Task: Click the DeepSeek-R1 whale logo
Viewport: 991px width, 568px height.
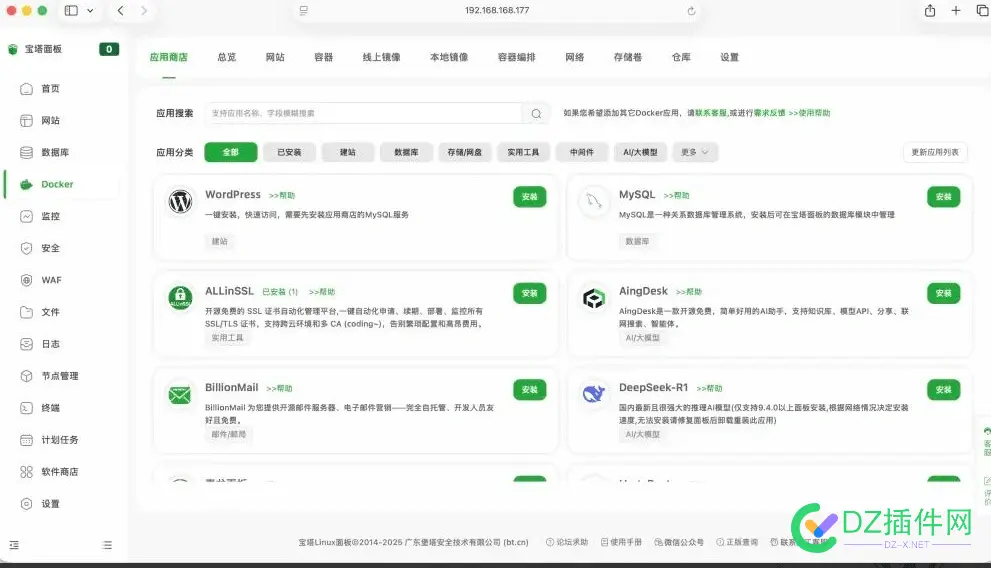Action: (593, 394)
